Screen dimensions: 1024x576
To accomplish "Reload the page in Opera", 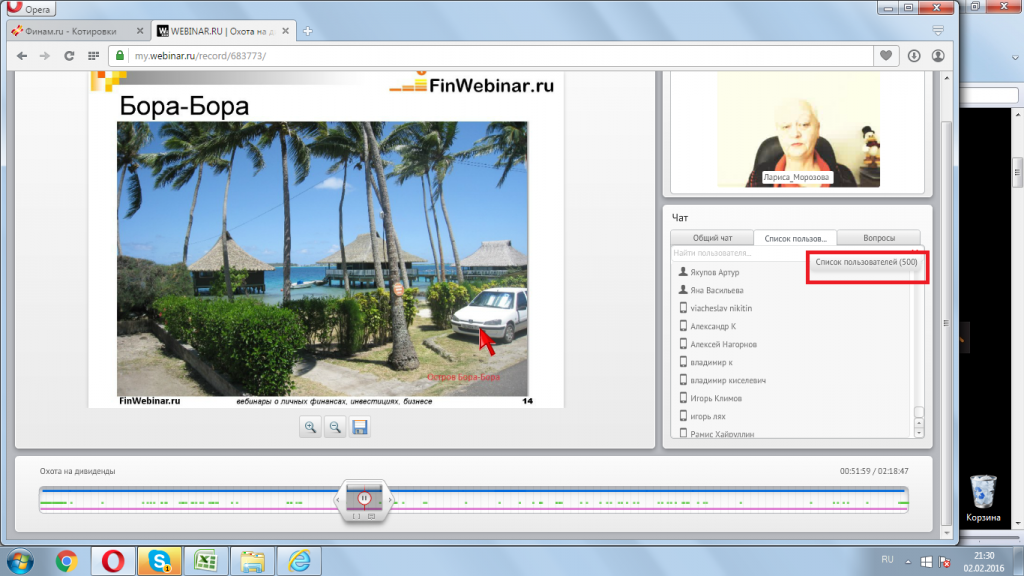I will (x=69, y=56).
